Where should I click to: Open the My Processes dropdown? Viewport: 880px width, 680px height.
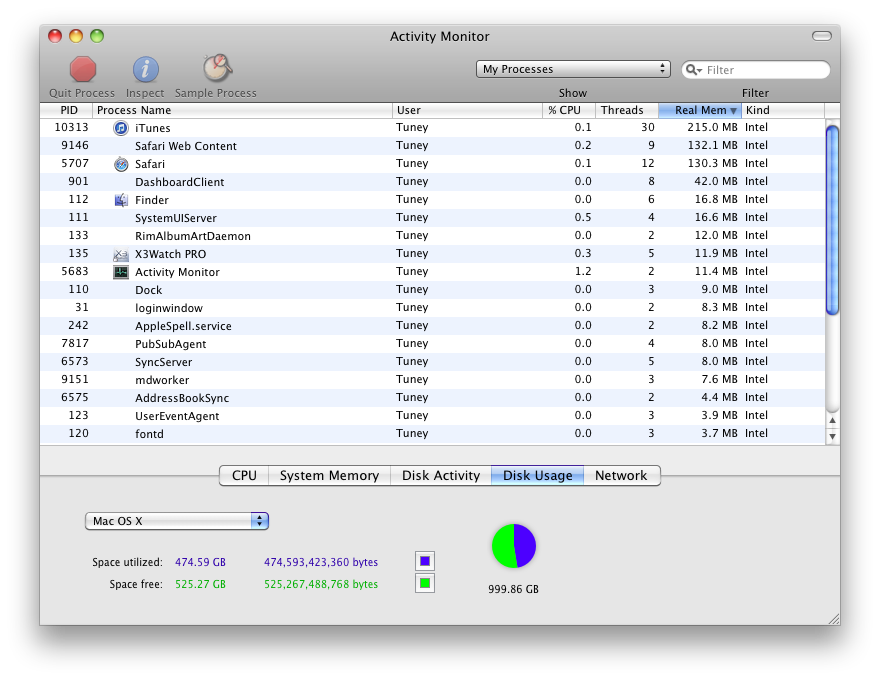(573, 69)
